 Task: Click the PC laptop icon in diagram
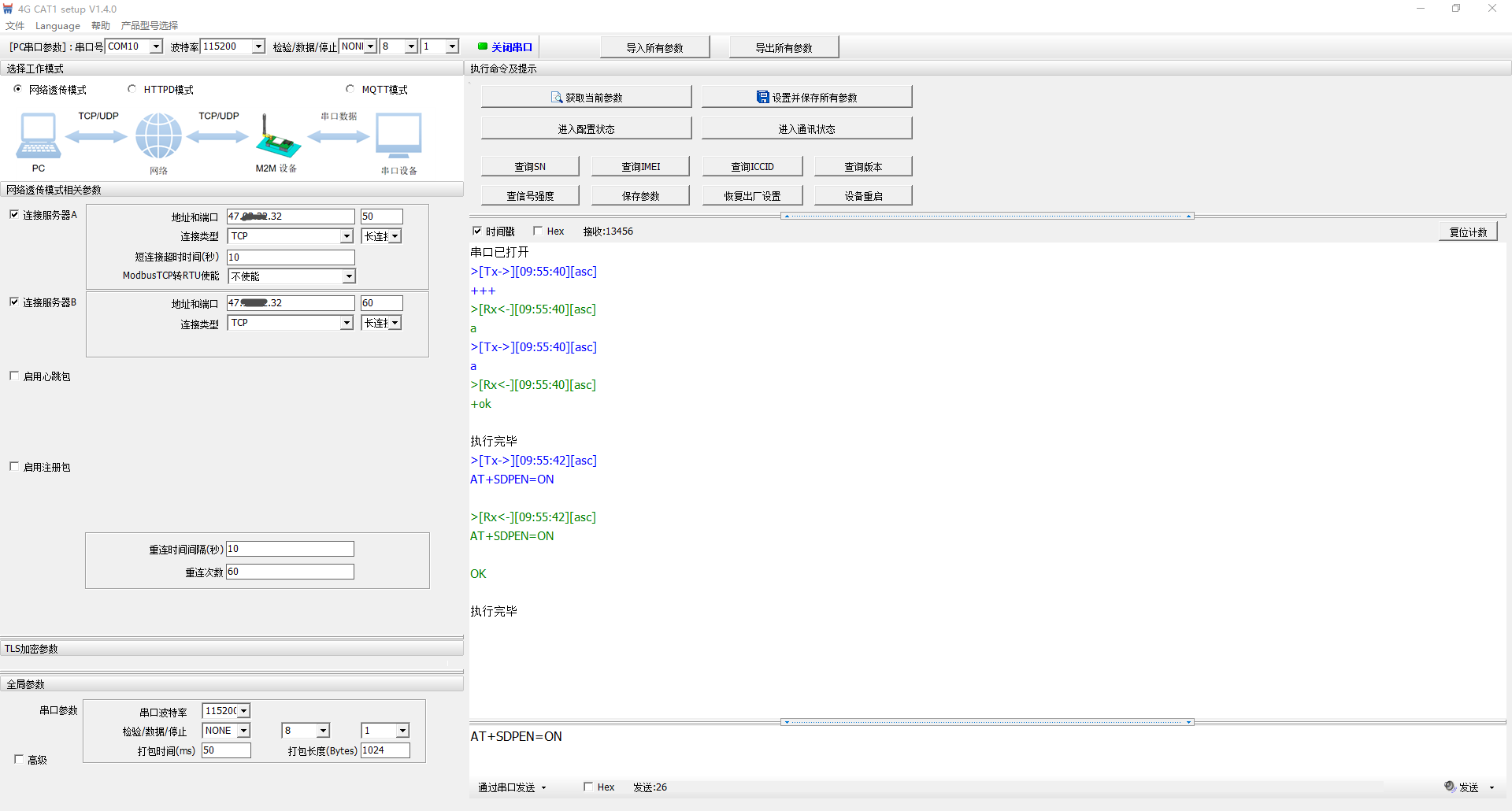pos(38,135)
